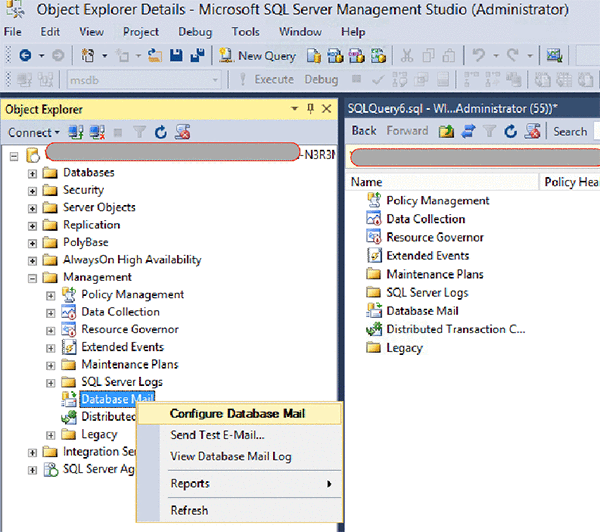Click the Copy icon in toolbar
Image resolution: width=600 pixels, height=532 pixels.
[428, 56]
